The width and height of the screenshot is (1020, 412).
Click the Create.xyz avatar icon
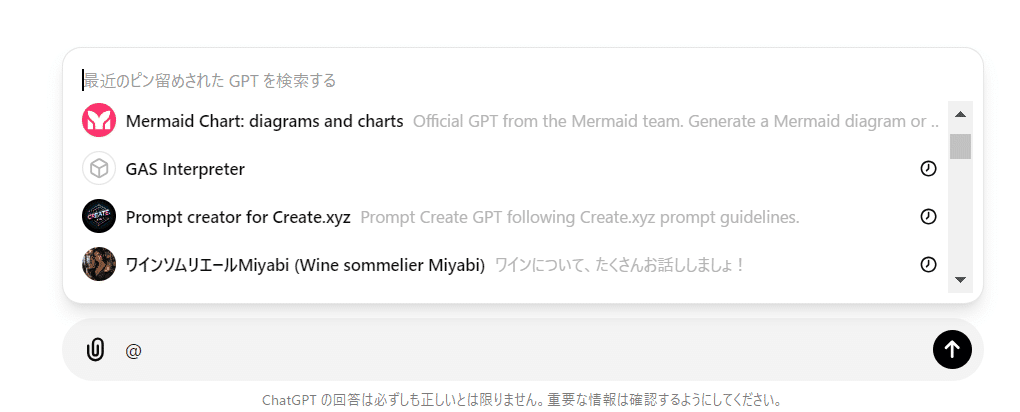[99, 217]
